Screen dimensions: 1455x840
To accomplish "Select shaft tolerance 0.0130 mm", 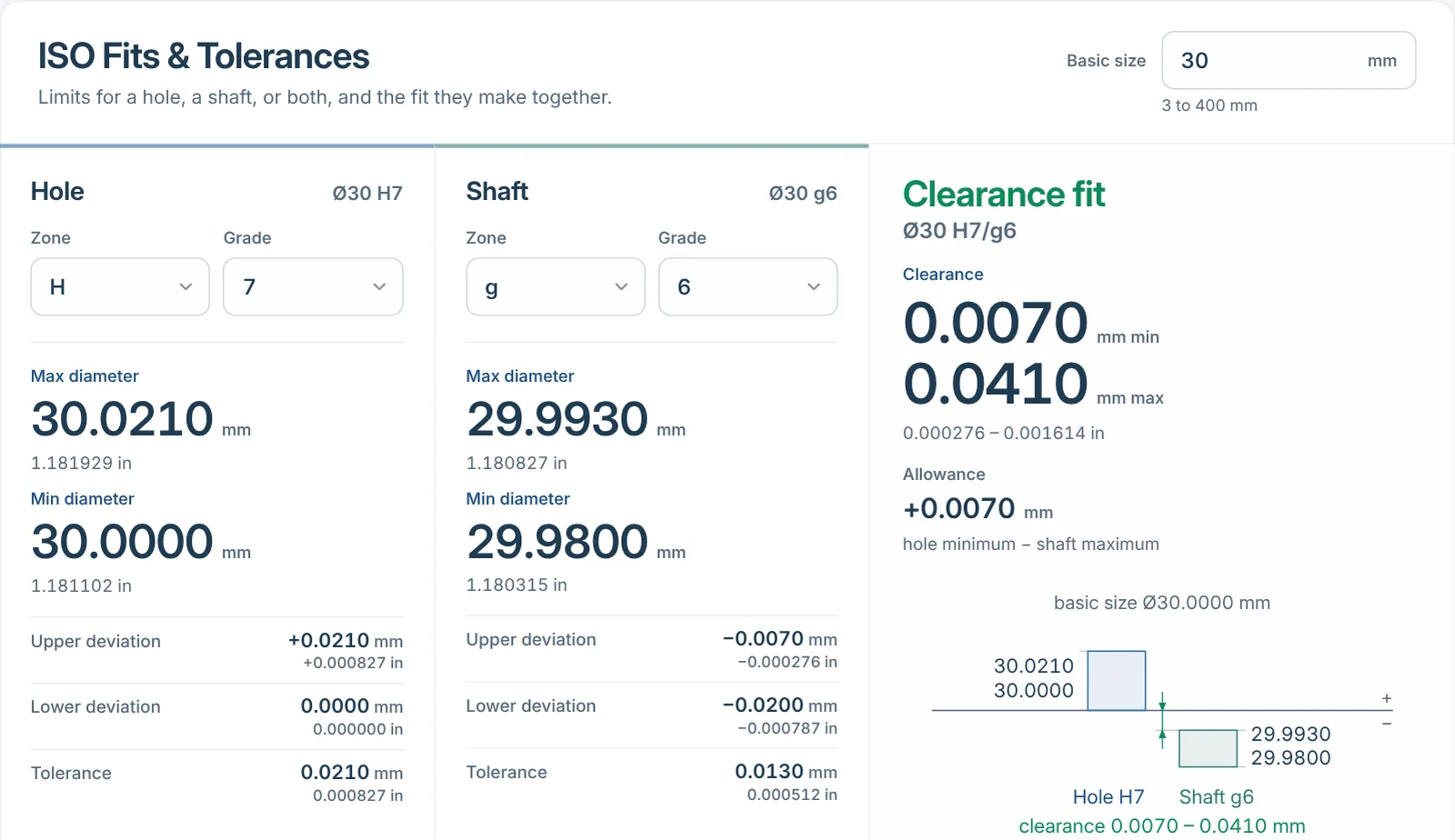I will [x=786, y=772].
